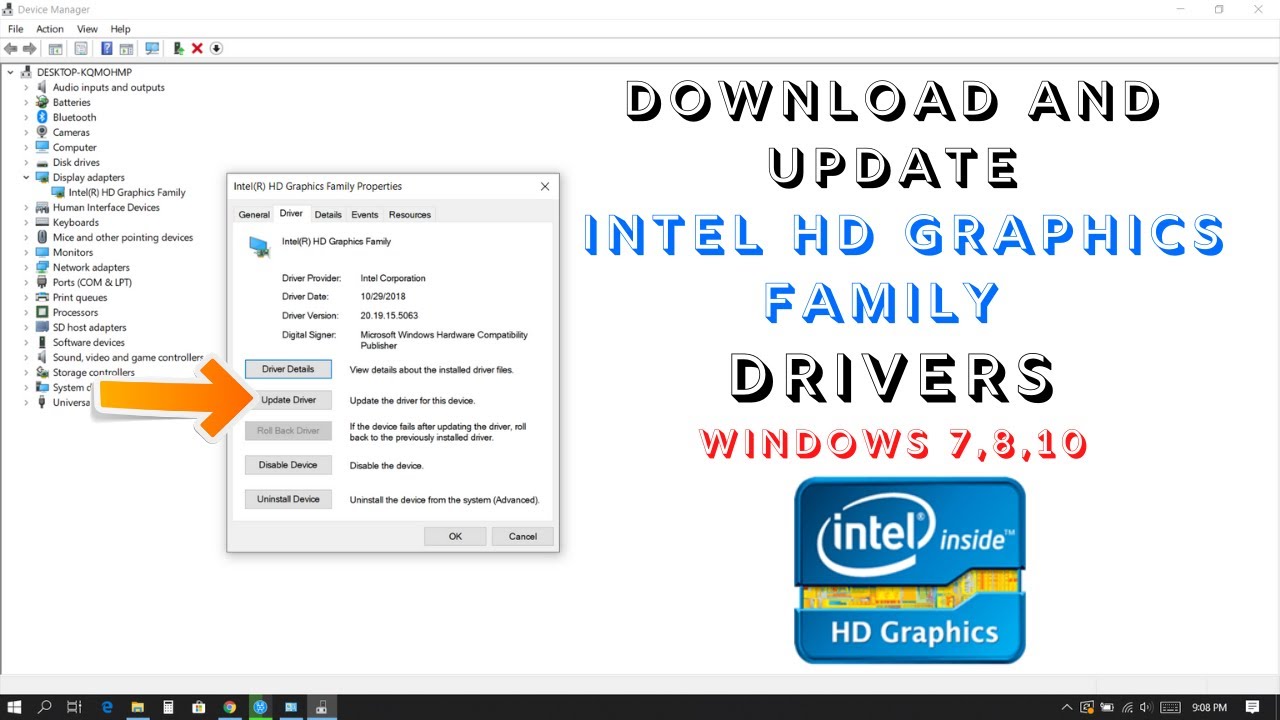This screenshot has height=720, width=1280.
Task: Click the 9:08 PM taskbar clock
Action: tap(1209, 707)
